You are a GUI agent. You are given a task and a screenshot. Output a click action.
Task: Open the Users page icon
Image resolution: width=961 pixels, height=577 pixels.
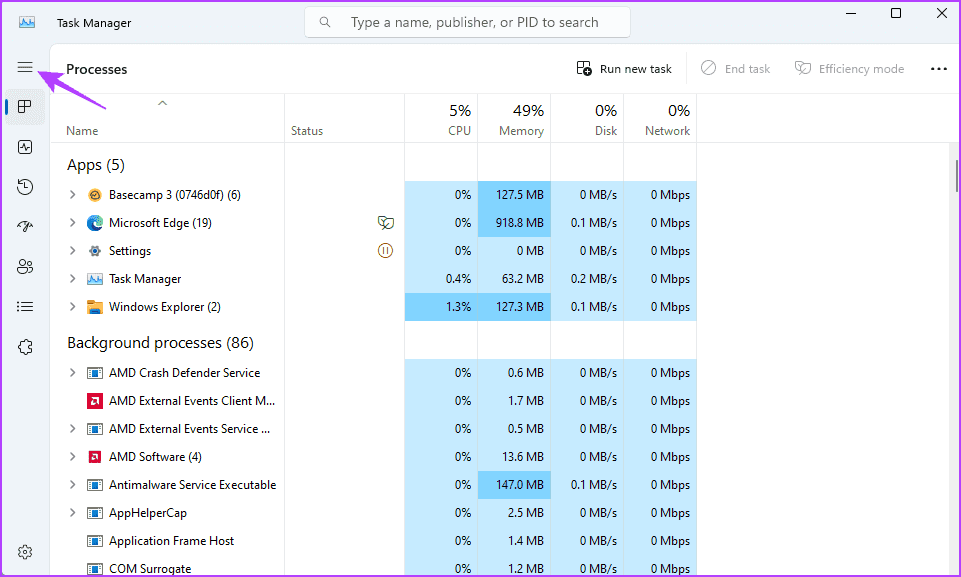tap(25, 267)
